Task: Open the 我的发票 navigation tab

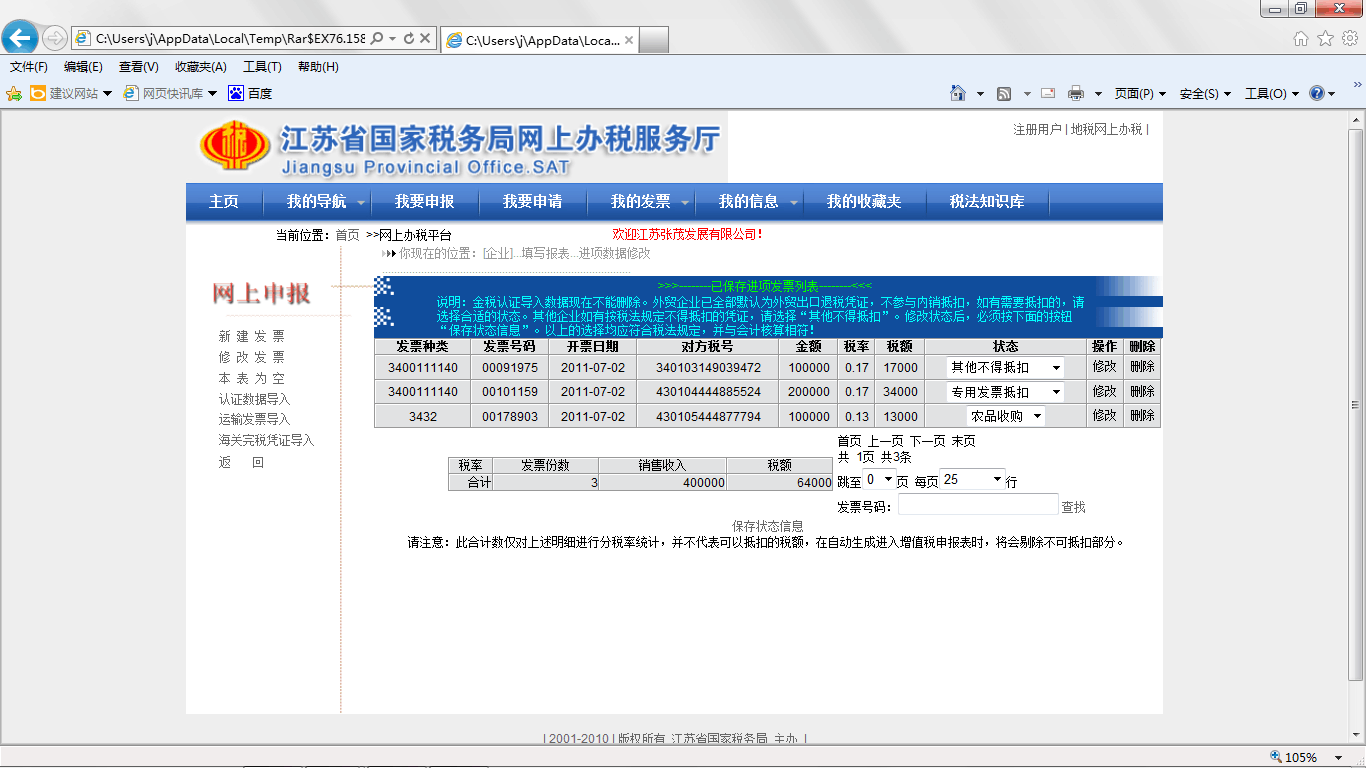Action: click(640, 202)
